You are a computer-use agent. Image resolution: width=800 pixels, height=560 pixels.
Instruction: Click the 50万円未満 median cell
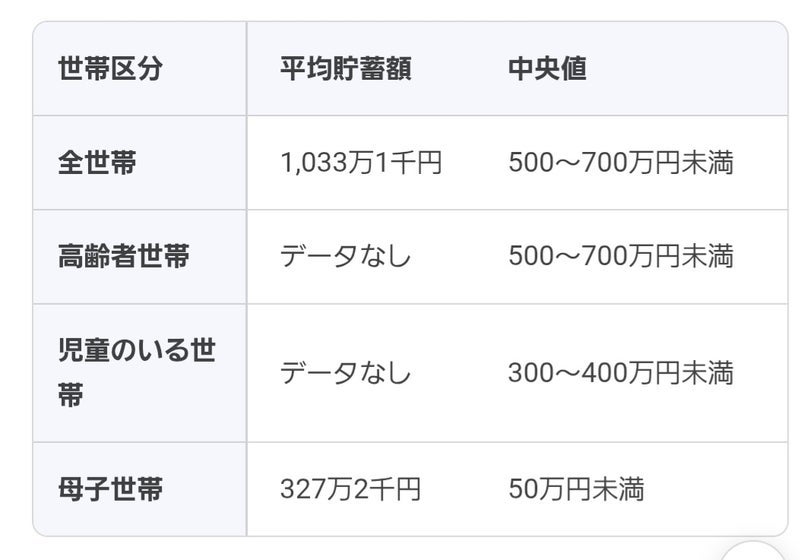tap(576, 489)
